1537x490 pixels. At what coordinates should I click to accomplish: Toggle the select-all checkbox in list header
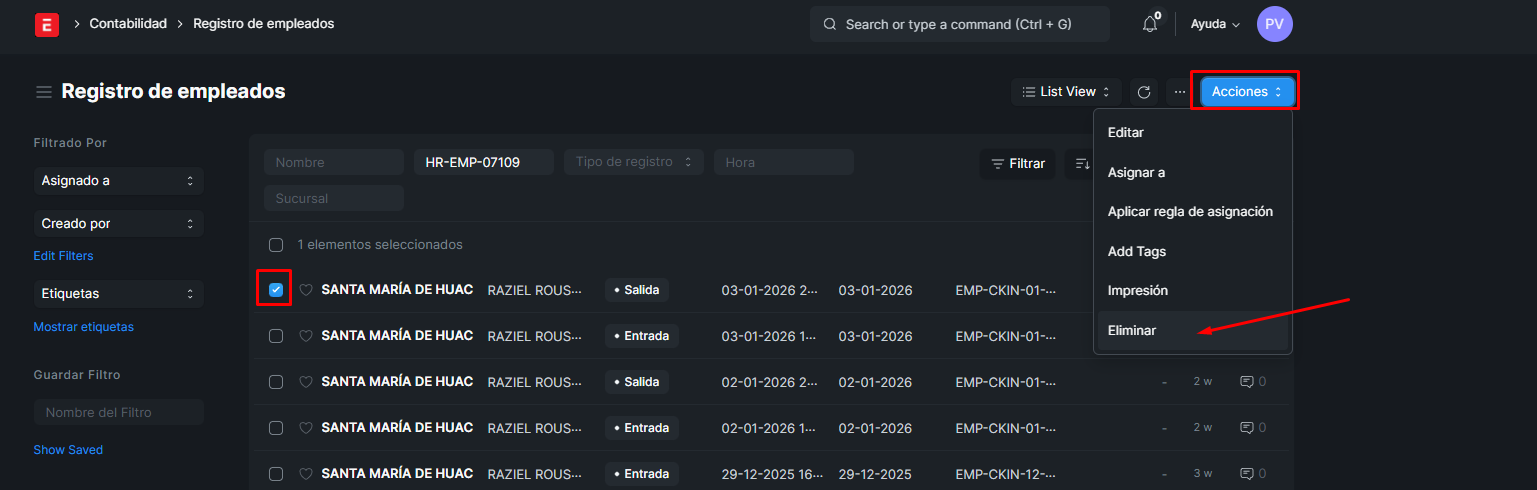pyautogui.click(x=276, y=245)
